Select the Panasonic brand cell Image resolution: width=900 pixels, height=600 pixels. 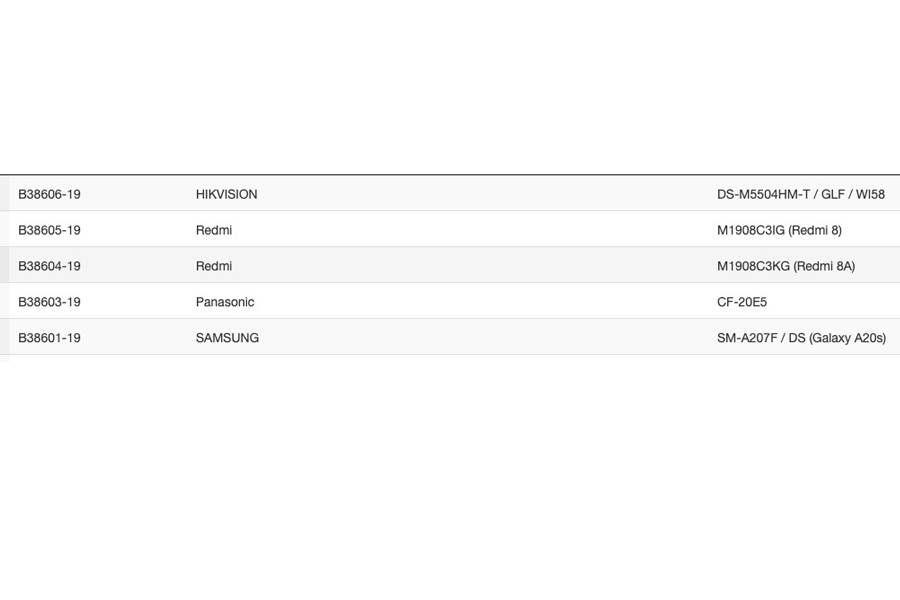pyautogui.click(x=225, y=302)
